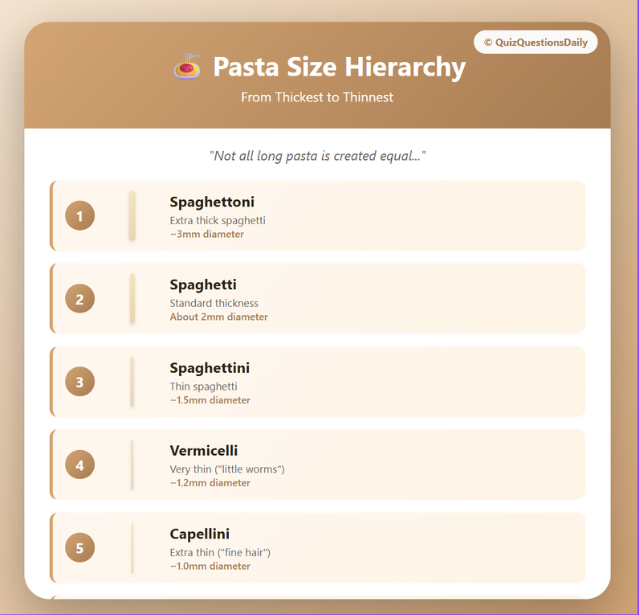The image size is (639, 615).
Task: Select the Vermicelli pasta name
Action: [x=204, y=451]
